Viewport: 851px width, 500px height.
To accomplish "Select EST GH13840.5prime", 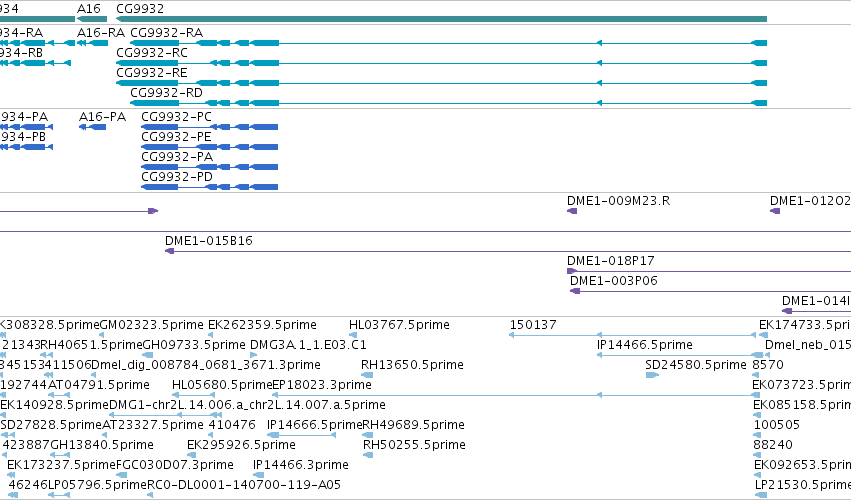I will point(102,445).
